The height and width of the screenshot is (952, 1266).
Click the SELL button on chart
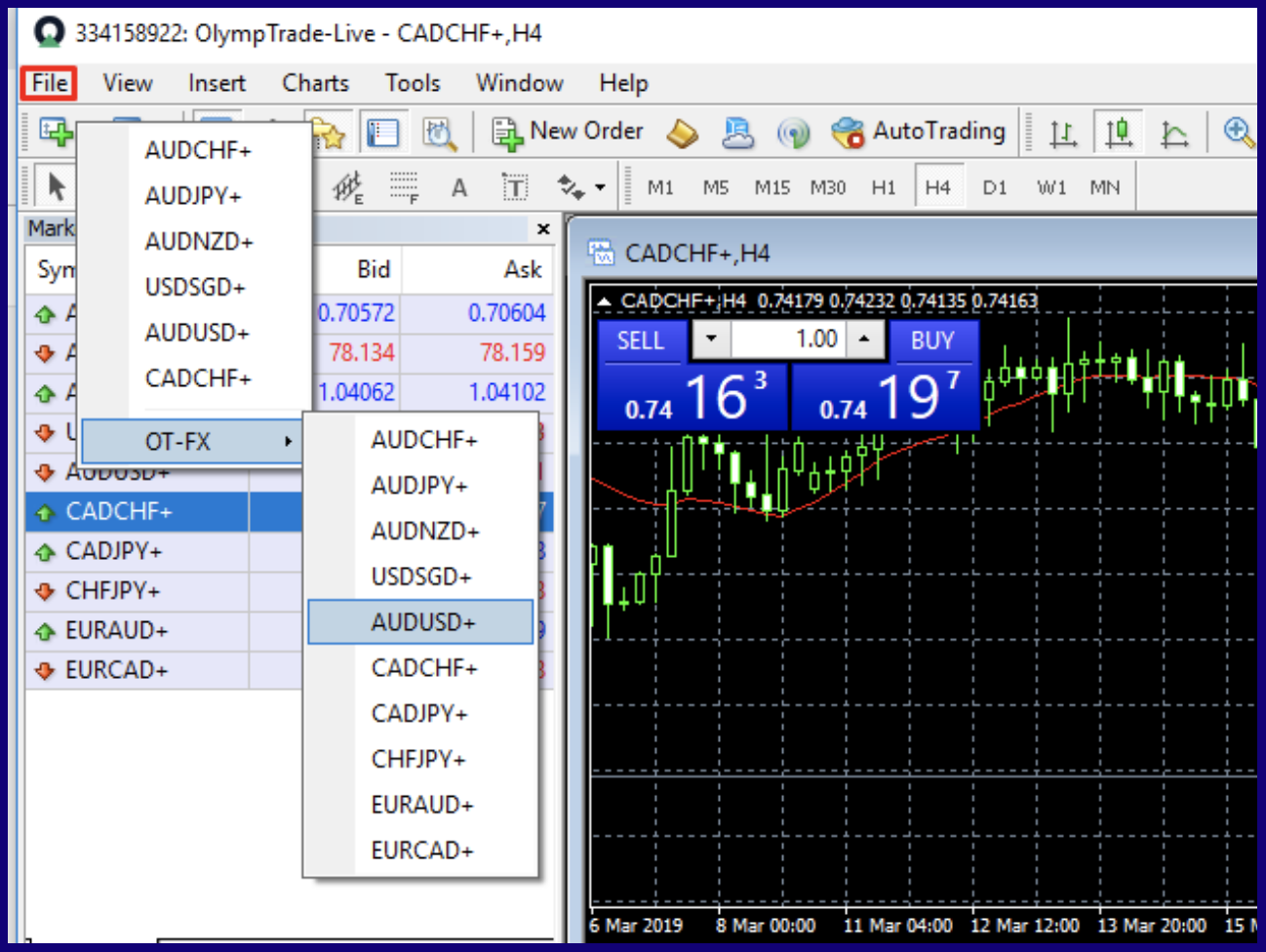pos(640,340)
